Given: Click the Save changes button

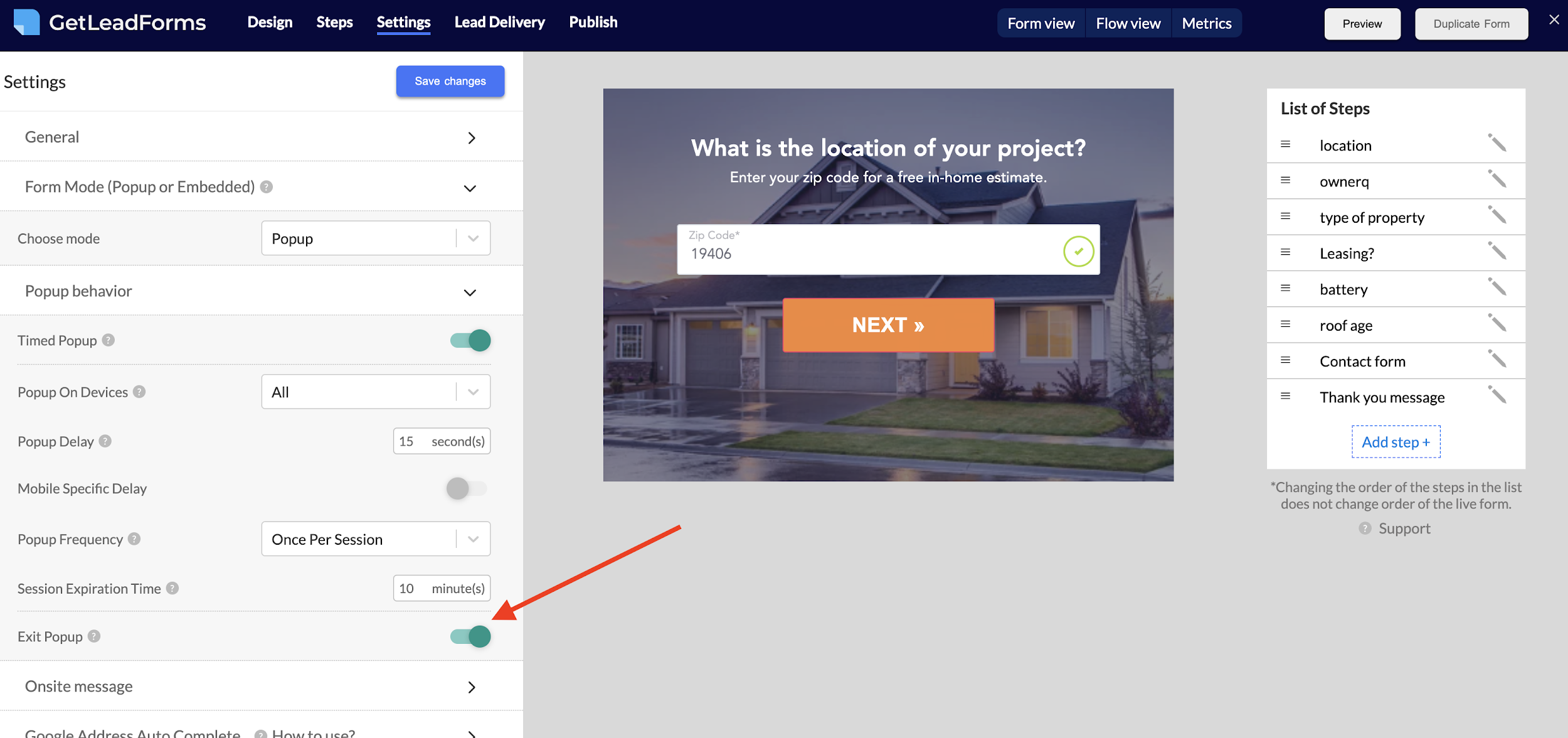Looking at the screenshot, I should [450, 80].
